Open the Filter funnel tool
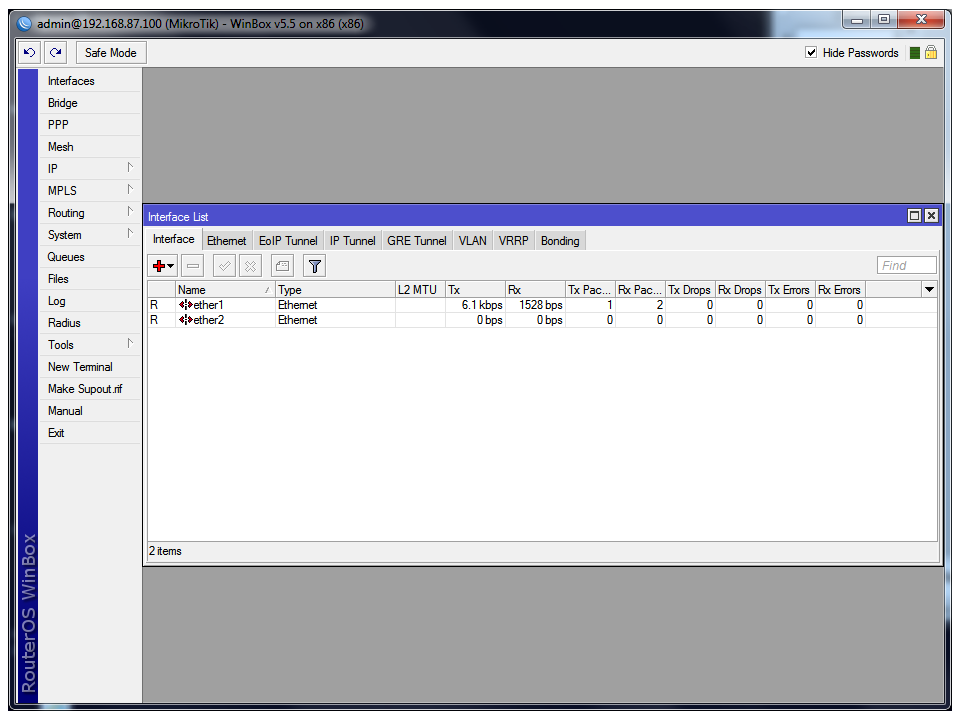Viewport: 960px width, 720px height. tap(314, 266)
